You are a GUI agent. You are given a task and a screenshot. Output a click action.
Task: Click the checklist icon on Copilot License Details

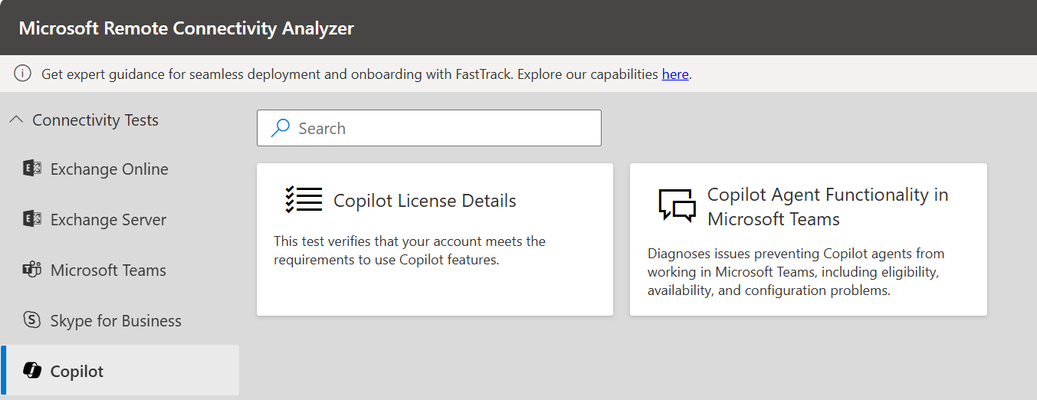304,199
